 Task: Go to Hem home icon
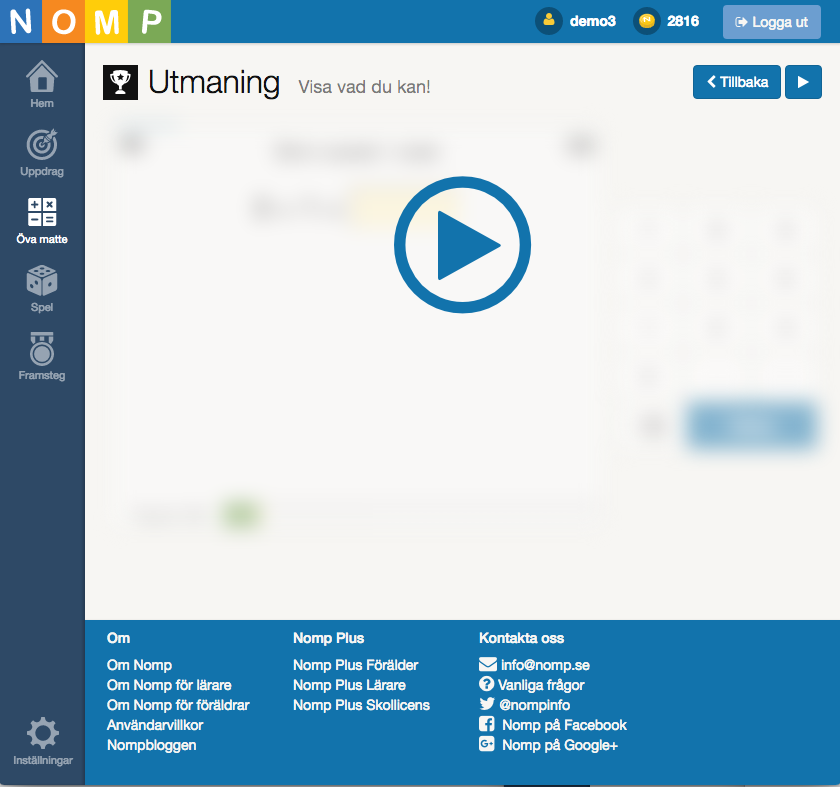(42, 77)
